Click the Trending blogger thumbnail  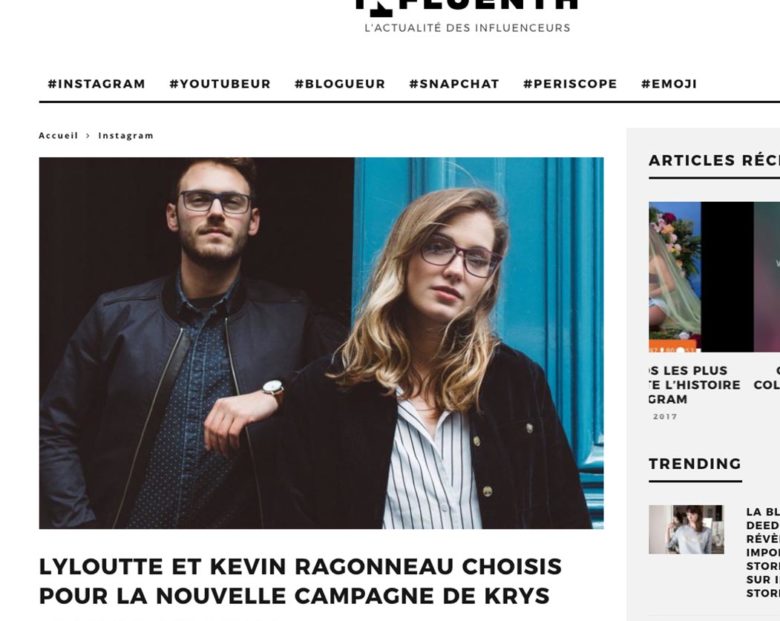pos(686,529)
